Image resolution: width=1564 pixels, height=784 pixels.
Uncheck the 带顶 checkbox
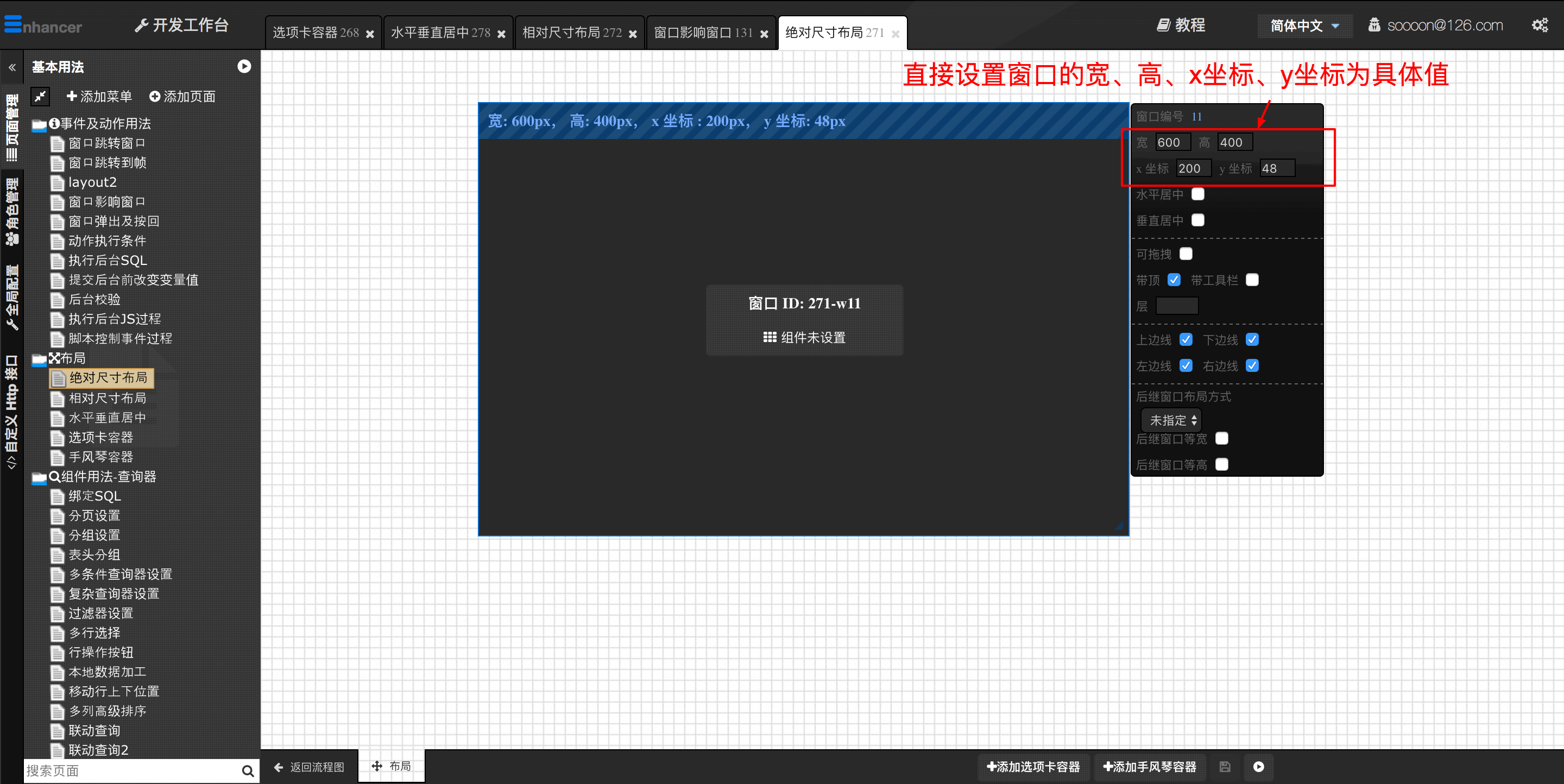click(x=1174, y=280)
